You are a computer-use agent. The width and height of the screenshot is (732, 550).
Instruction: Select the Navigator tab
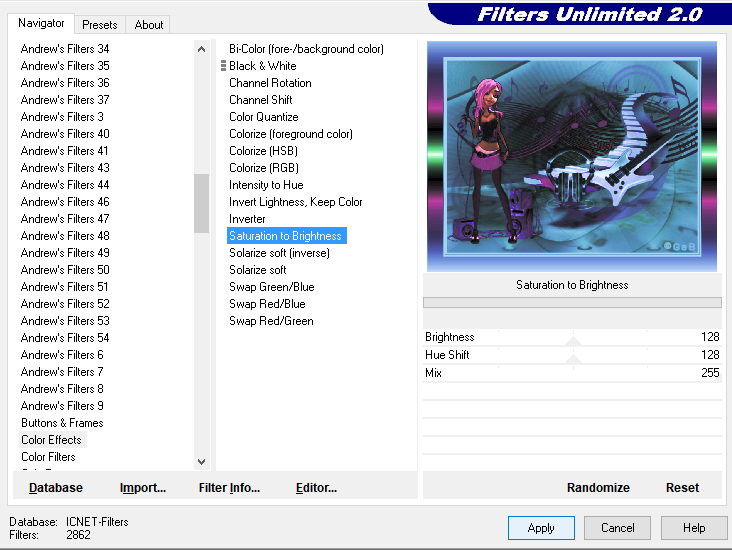point(41,23)
